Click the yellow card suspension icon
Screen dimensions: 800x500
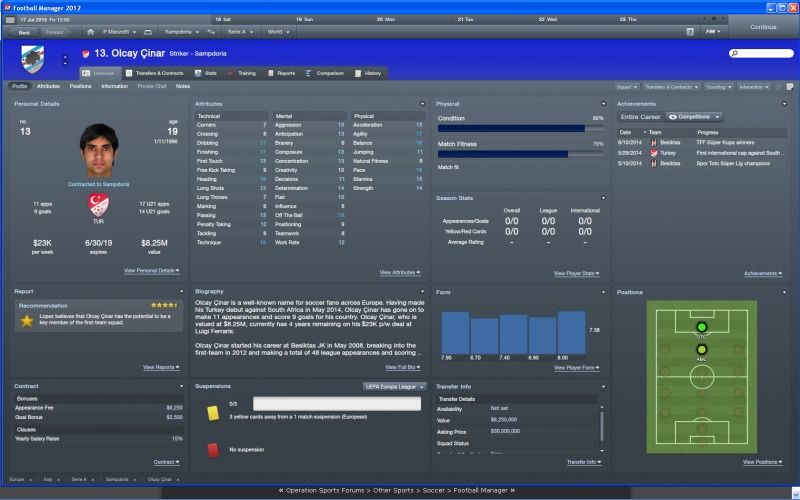pos(212,411)
